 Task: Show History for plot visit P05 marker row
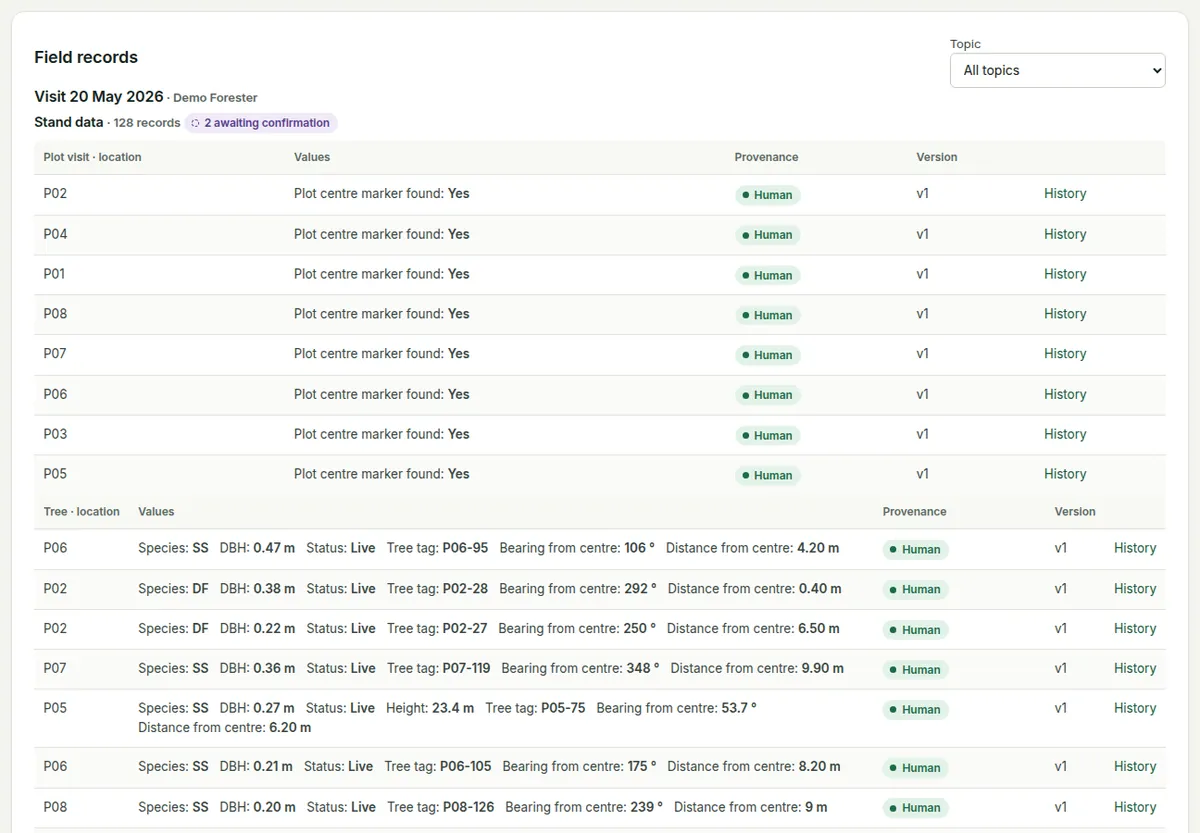pos(1065,474)
